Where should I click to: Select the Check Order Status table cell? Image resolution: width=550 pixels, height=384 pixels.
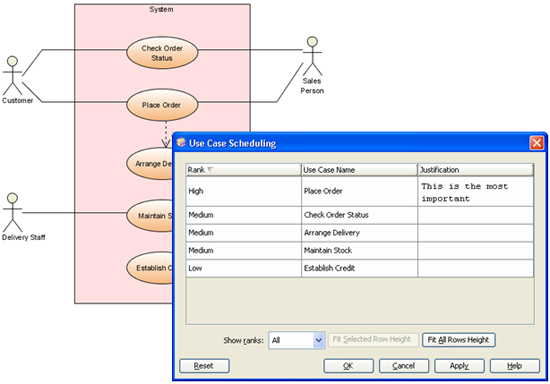coord(360,215)
